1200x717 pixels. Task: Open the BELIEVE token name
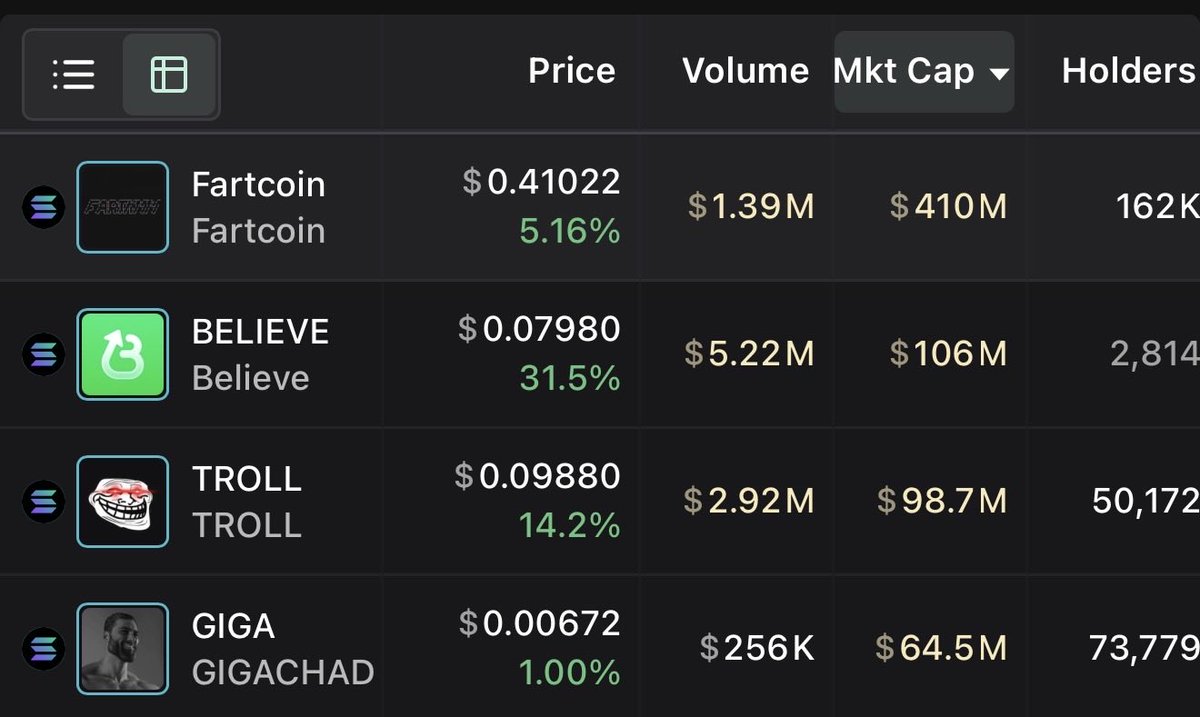pos(260,332)
